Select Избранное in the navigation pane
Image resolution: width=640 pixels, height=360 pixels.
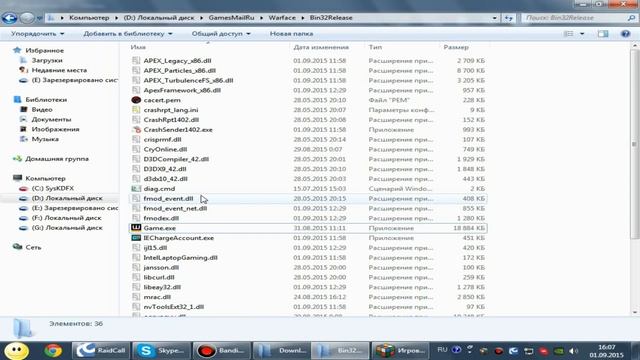44,51
